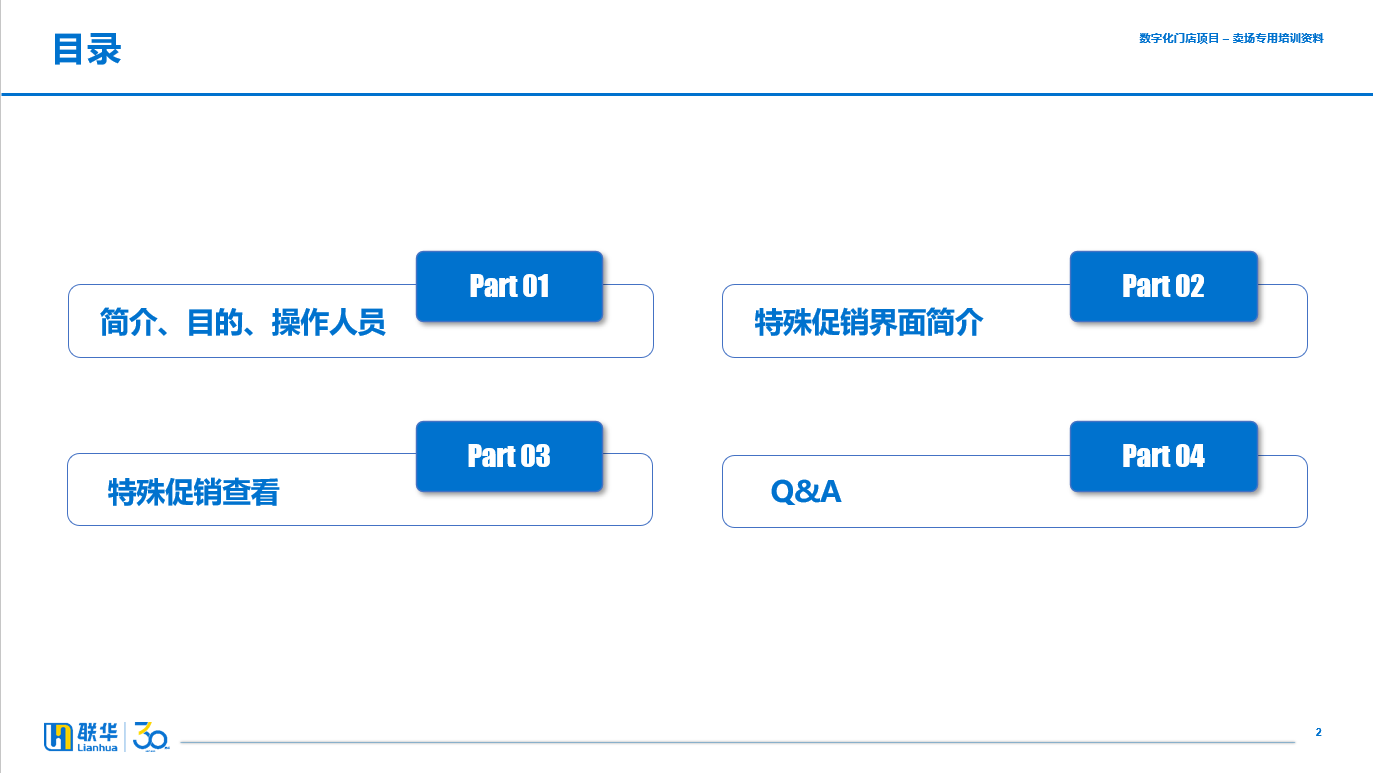Click the Q&A agenda text
The width and height of the screenshot is (1373, 773).
click(806, 491)
